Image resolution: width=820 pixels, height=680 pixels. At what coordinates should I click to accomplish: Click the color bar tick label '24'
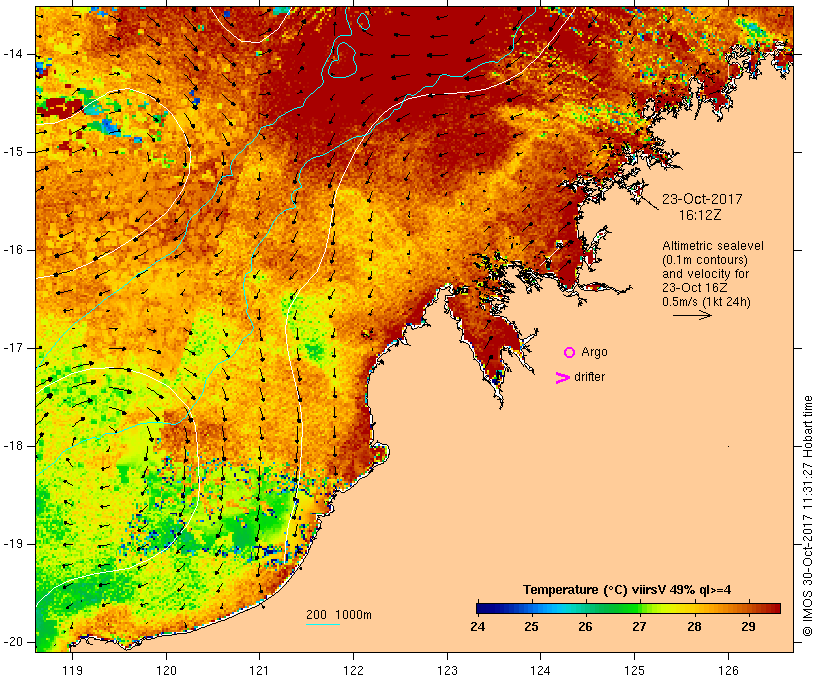[x=477, y=627]
